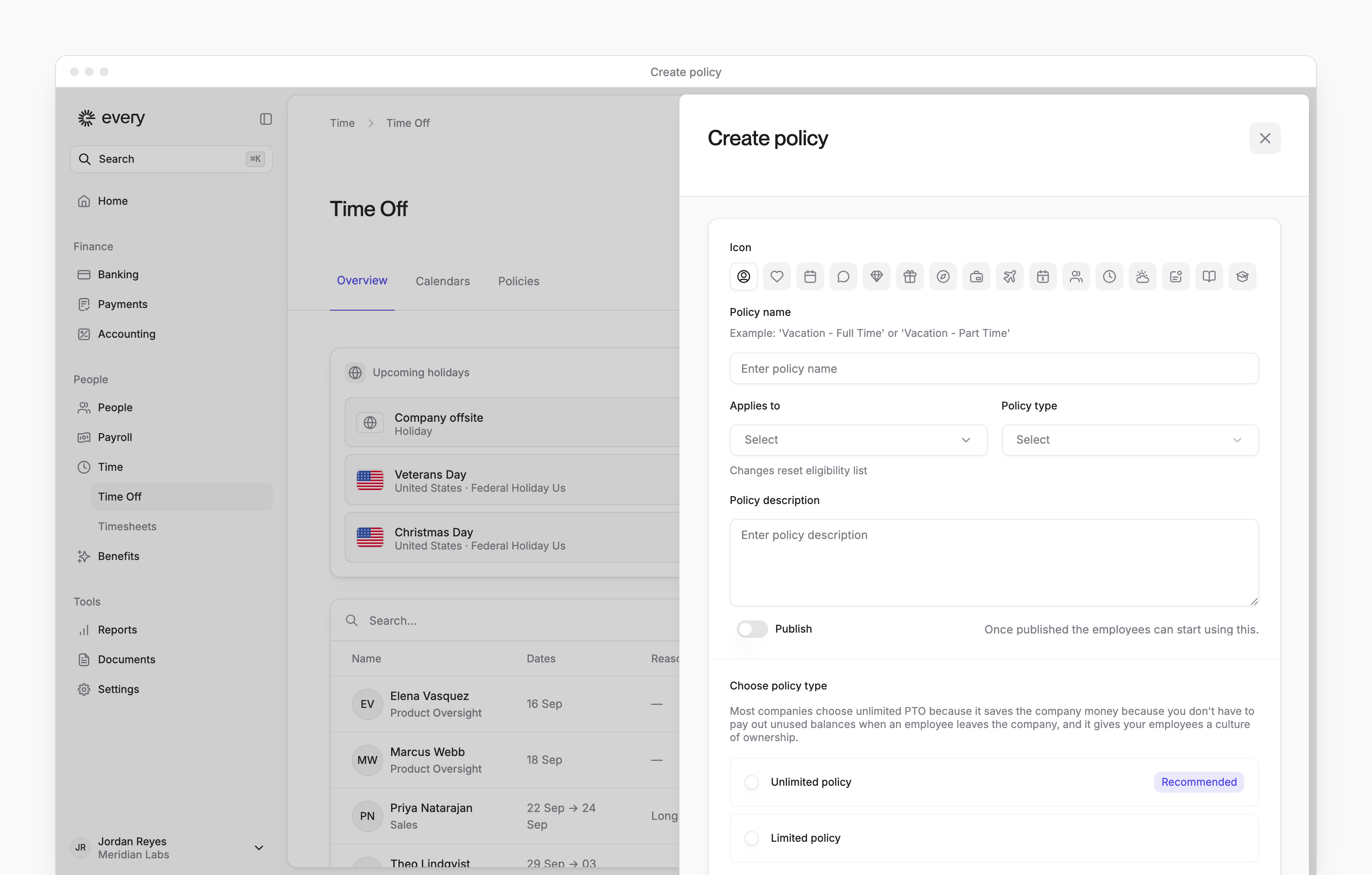Viewport: 1372px width, 875px height.
Task: Select the sun behind cloud policy icon
Action: pos(1142,277)
